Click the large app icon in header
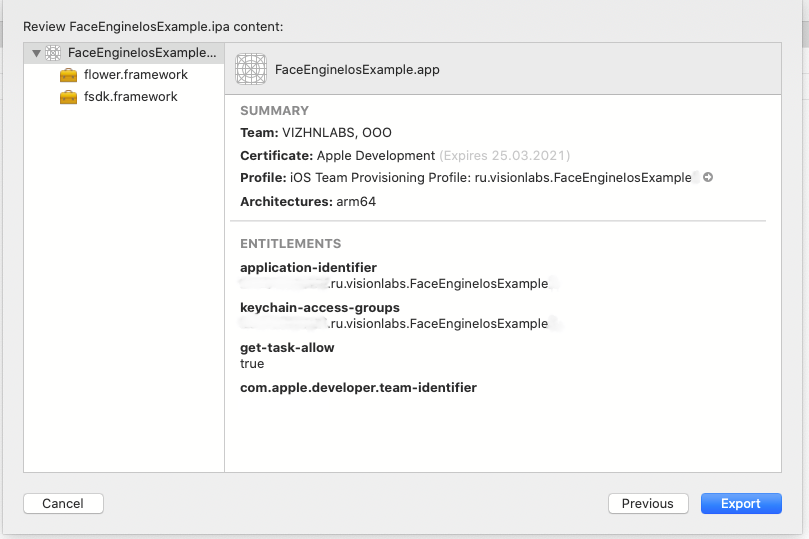Viewport: 809px width, 539px height. pyautogui.click(x=250, y=70)
